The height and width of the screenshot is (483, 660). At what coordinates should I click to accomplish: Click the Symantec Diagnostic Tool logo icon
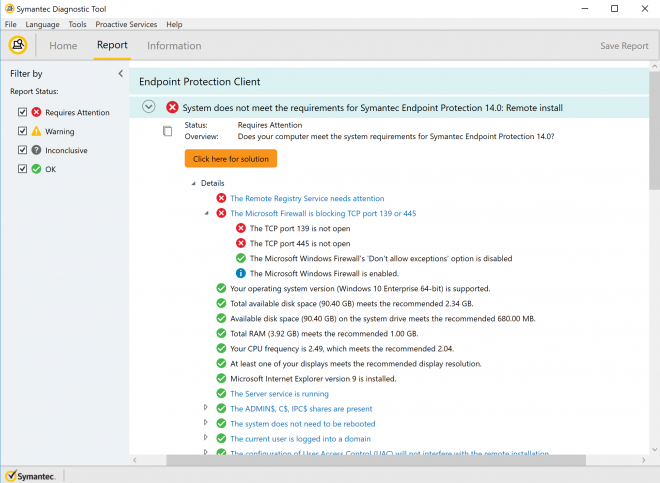point(18,45)
